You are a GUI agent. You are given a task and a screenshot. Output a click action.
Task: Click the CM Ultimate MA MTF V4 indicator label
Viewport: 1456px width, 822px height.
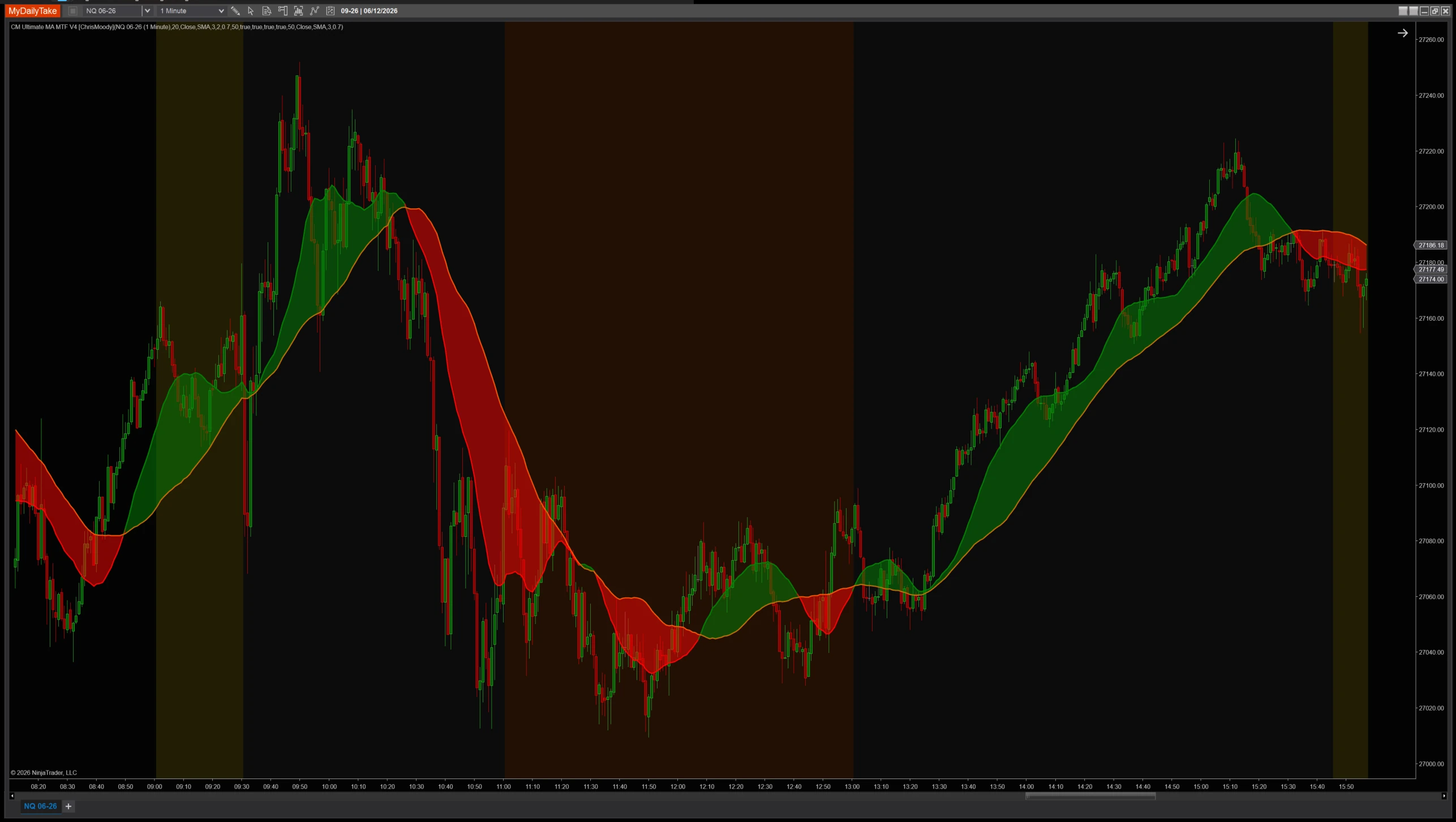tap(177, 27)
